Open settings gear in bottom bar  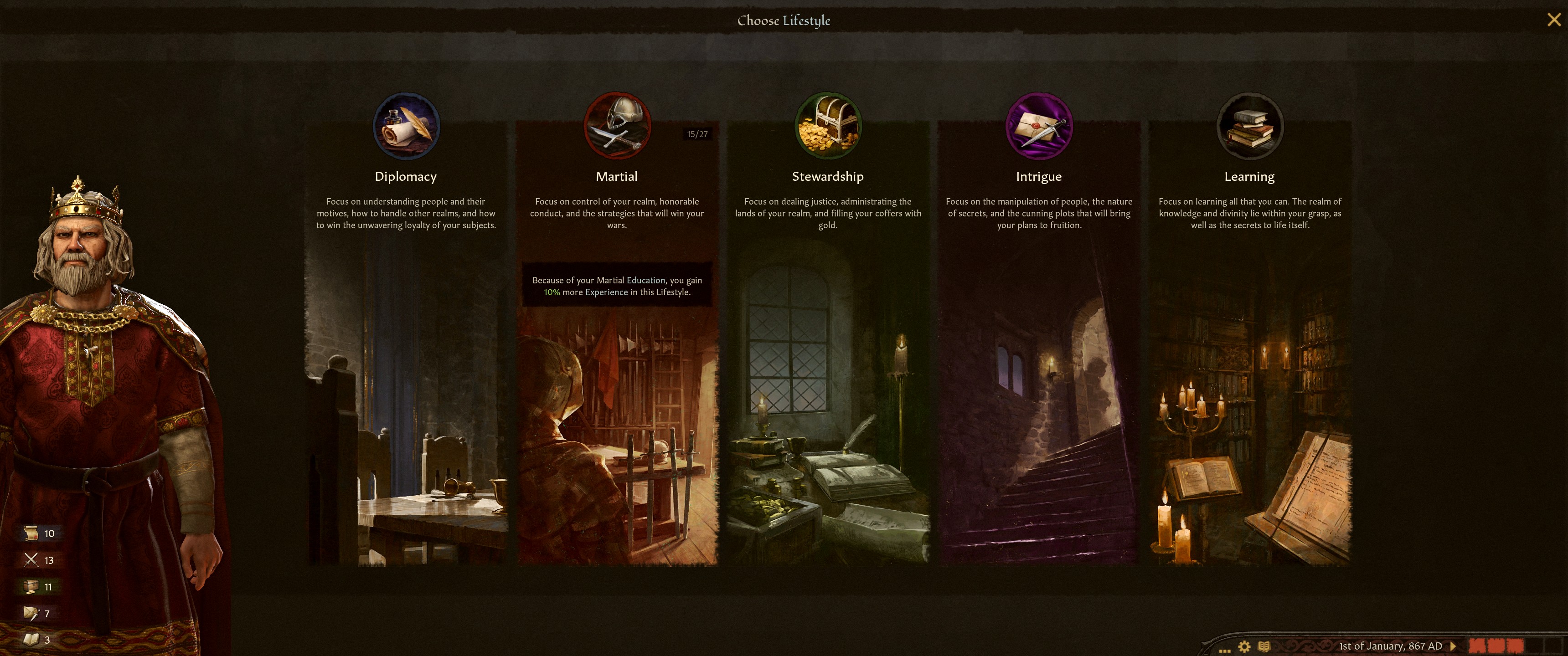click(x=1245, y=646)
